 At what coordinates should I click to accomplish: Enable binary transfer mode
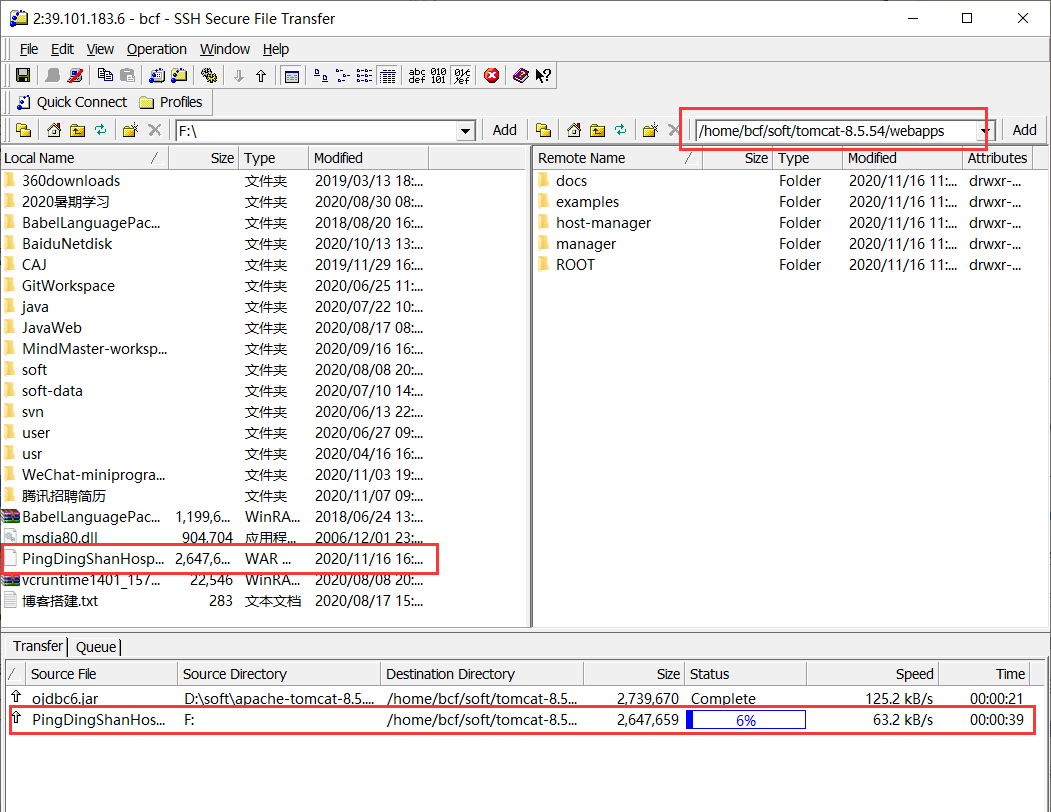(439, 75)
